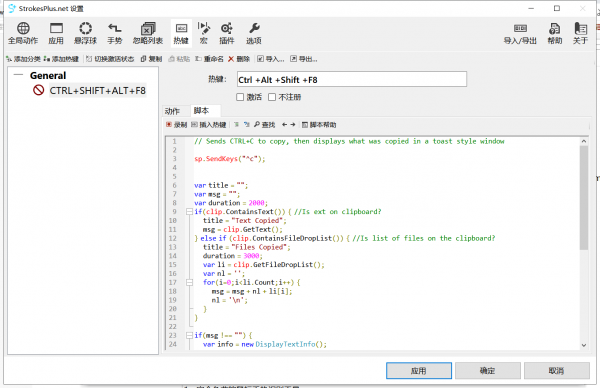The height and width of the screenshot is (388, 600).
Task: Click the 应用 apply button
Action: click(419, 370)
